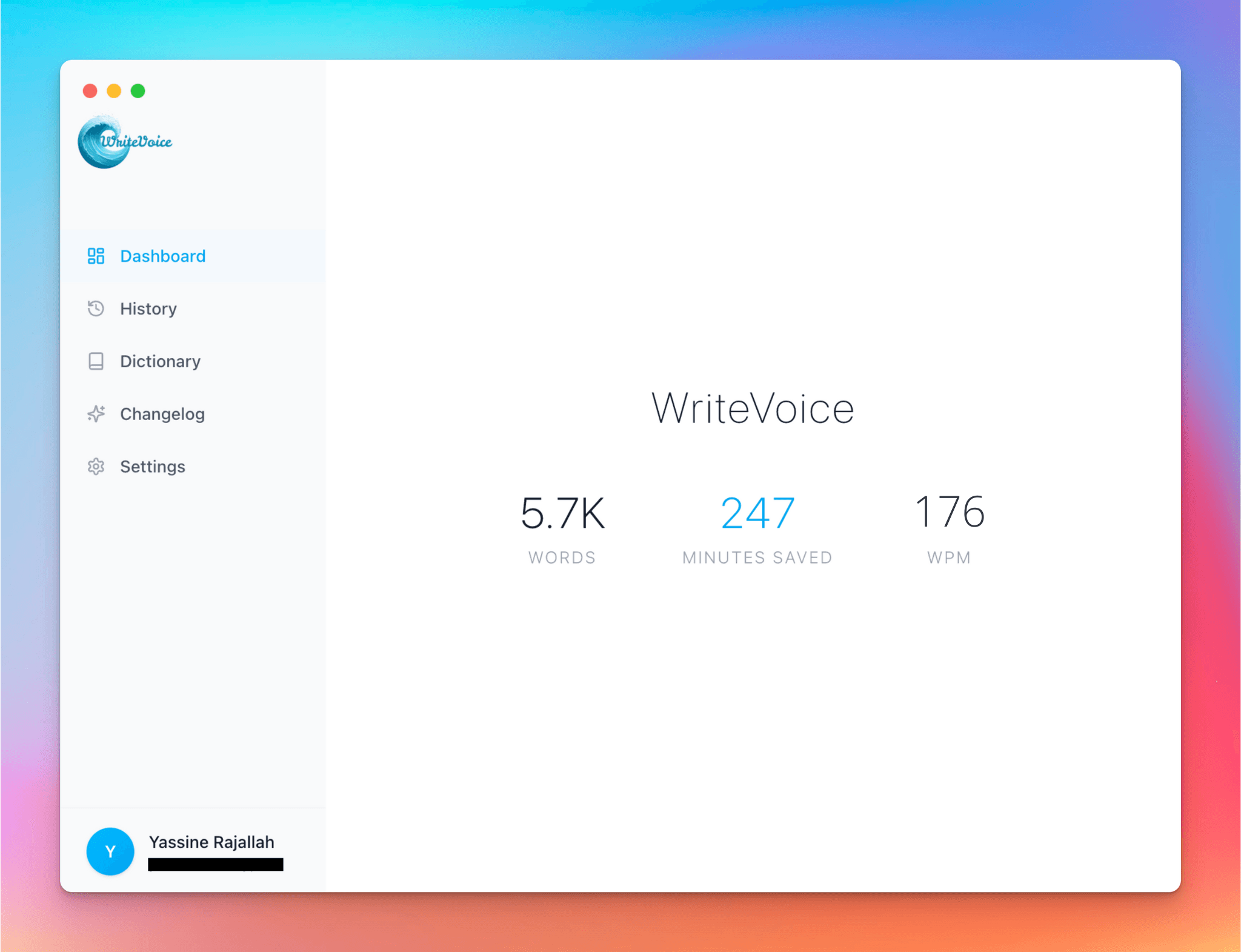Click the WriteVoice heading text

(753, 408)
